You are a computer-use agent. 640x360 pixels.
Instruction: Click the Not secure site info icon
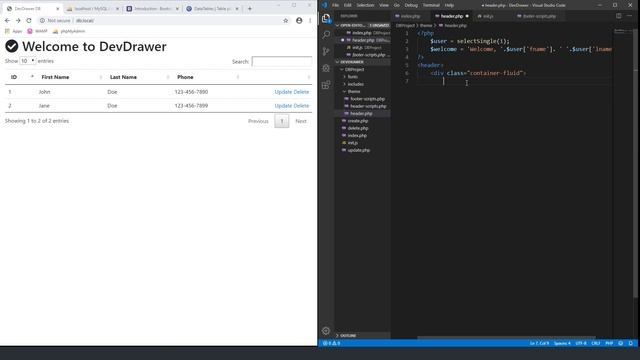[42, 20]
